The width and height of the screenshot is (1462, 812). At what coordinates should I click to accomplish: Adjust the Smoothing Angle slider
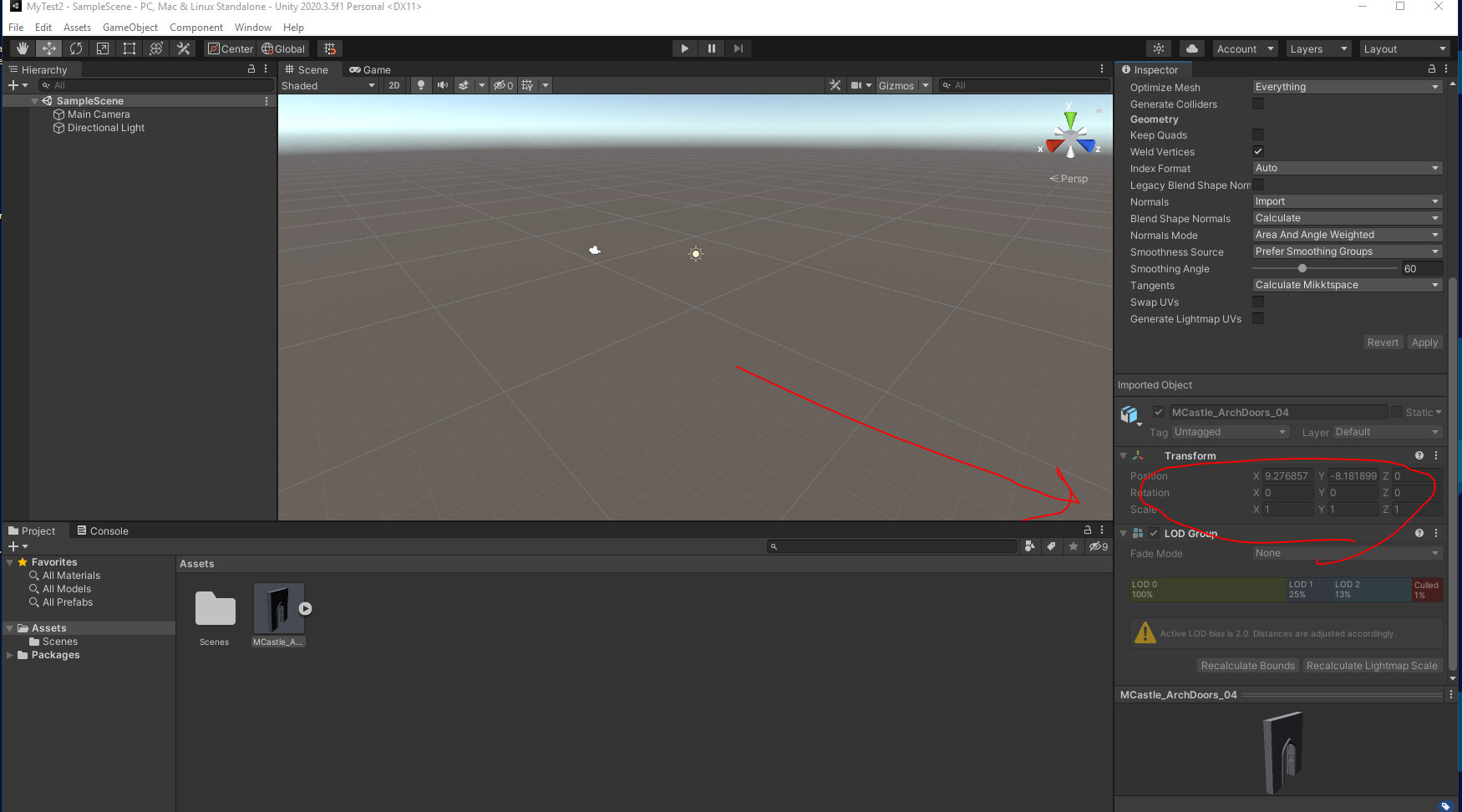[x=1325, y=268]
